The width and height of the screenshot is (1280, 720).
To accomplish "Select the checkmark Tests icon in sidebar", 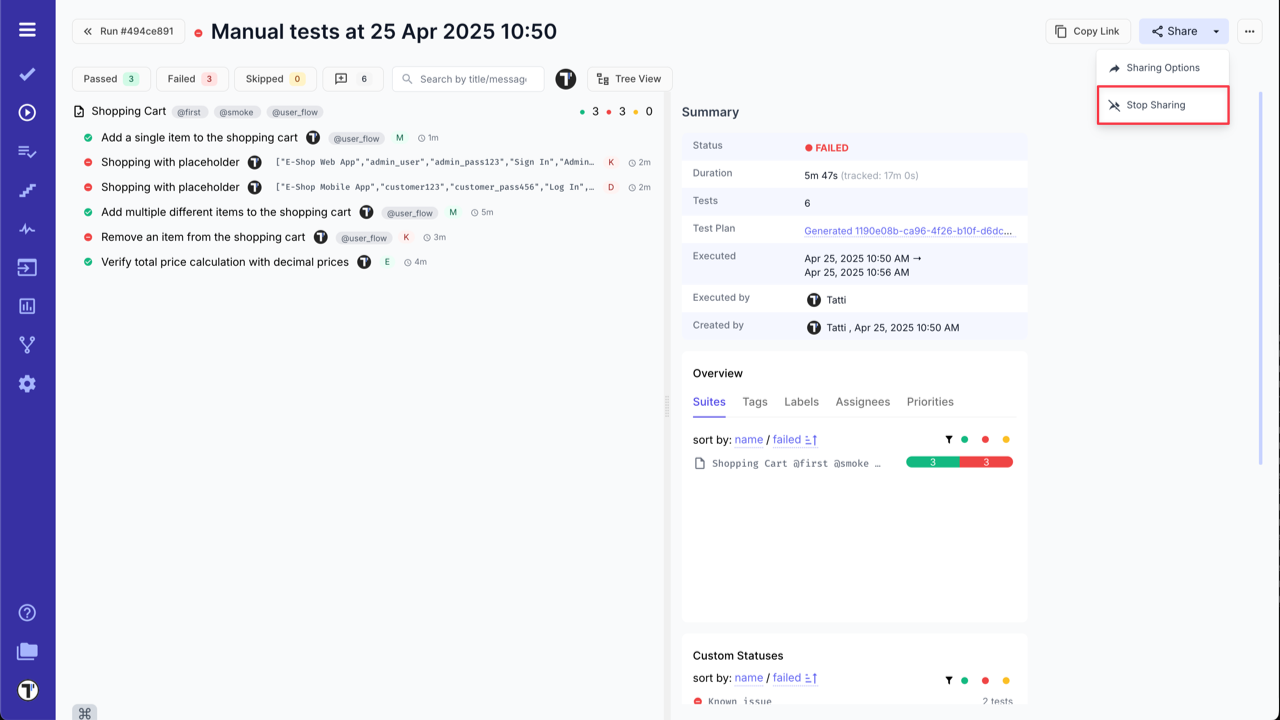I will click(x=27, y=72).
